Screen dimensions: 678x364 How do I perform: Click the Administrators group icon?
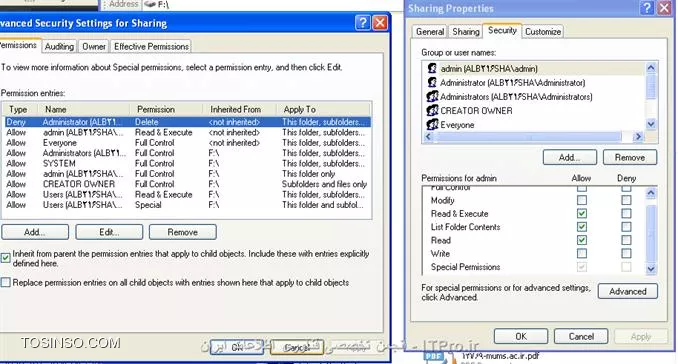pyautogui.click(x=432, y=96)
